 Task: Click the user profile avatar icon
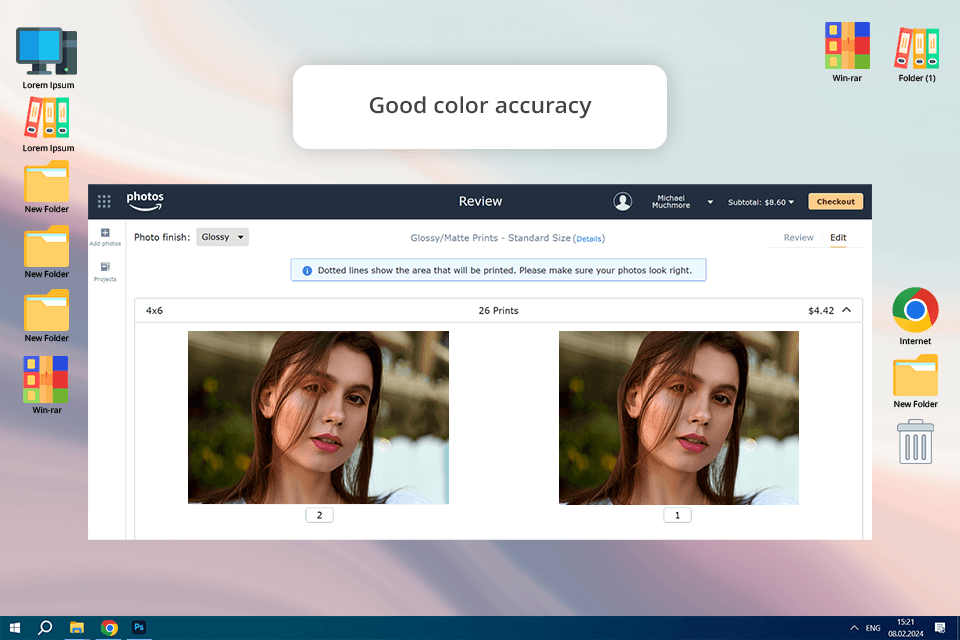[623, 201]
